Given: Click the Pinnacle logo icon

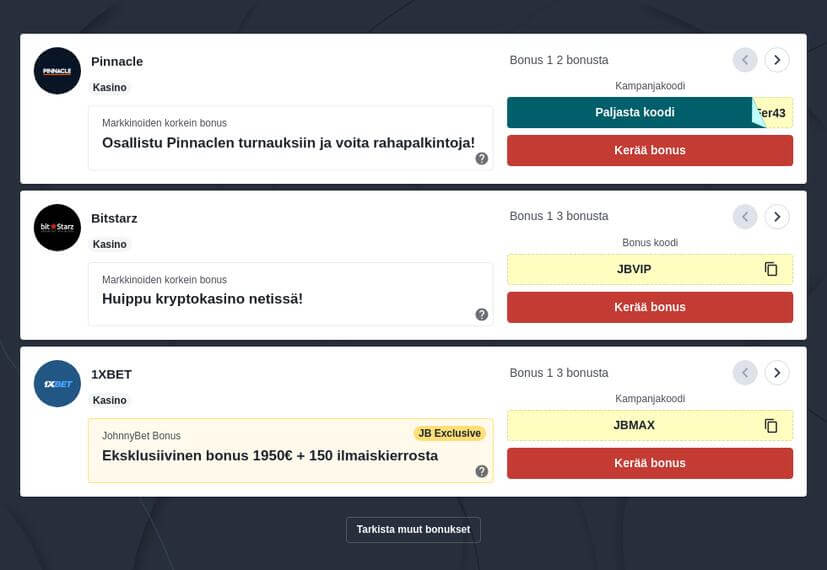Looking at the screenshot, I should coord(57,71).
